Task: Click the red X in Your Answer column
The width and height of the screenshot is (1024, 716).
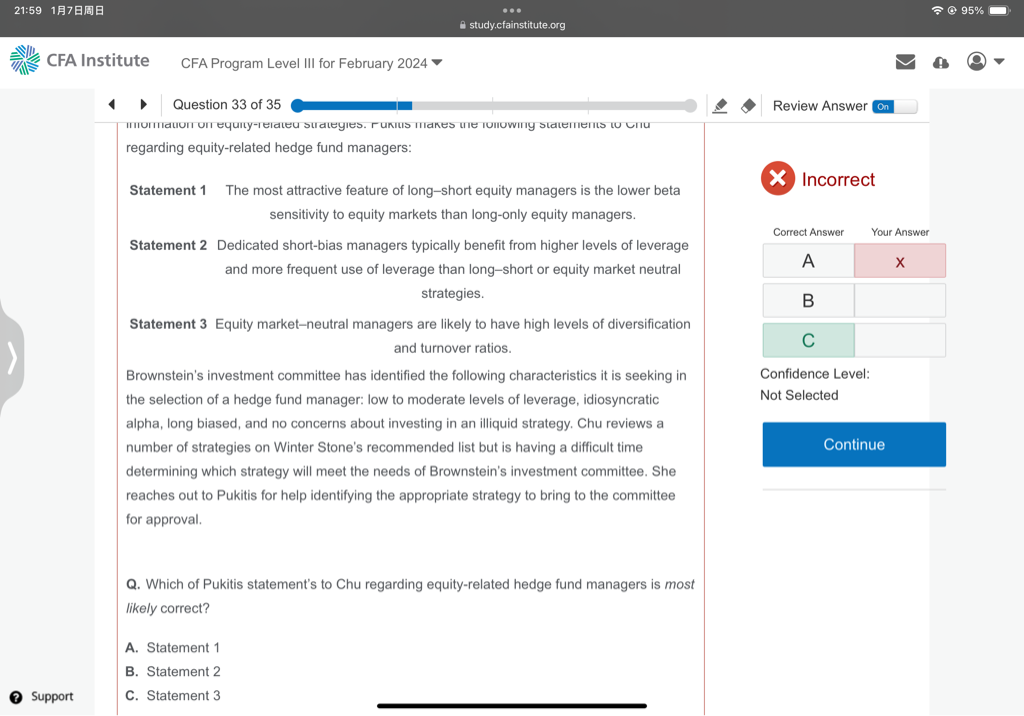Action: 900,261
